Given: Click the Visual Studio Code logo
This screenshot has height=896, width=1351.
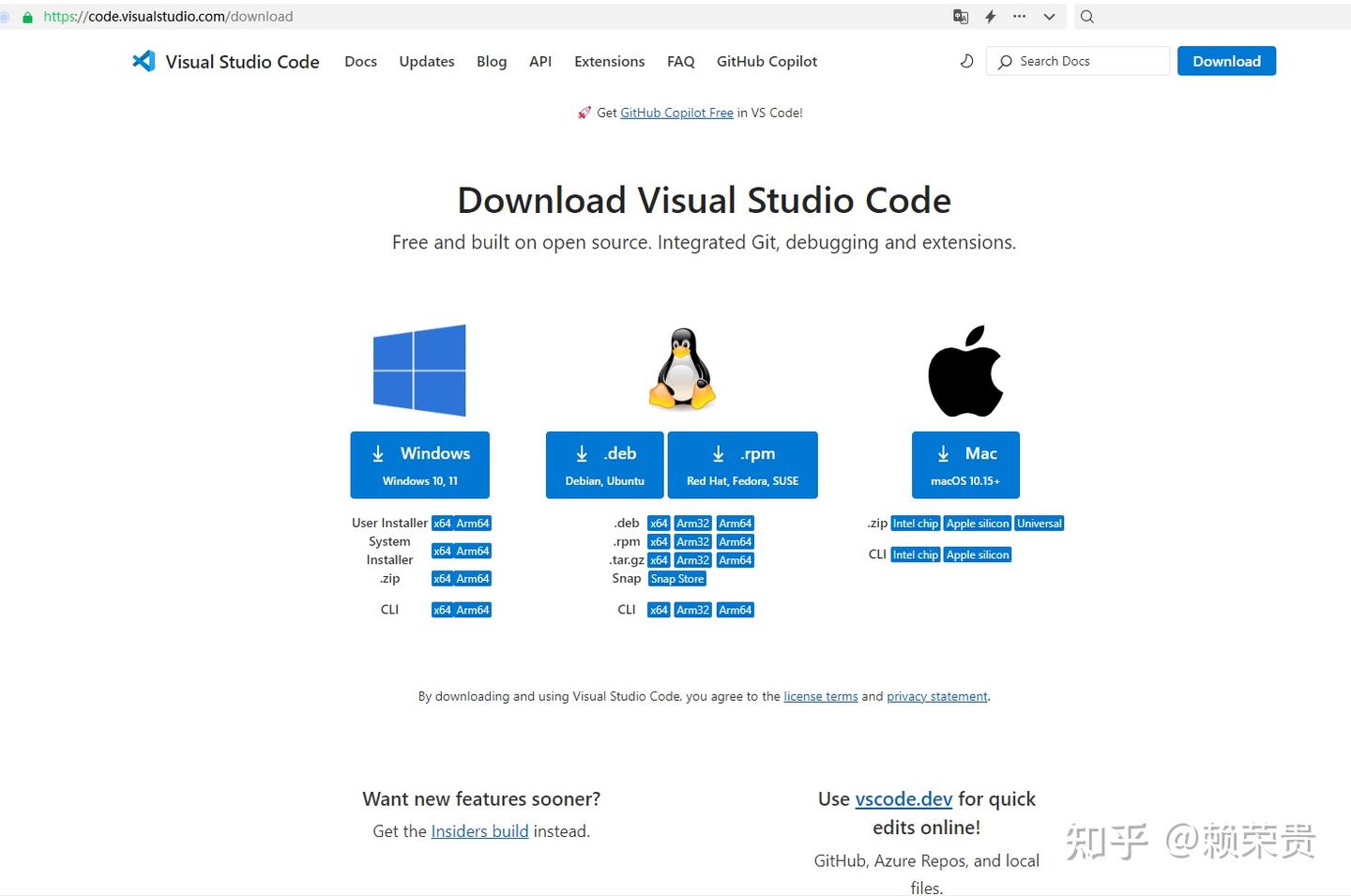Looking at the screenshot, I should [x=144, y=61].
